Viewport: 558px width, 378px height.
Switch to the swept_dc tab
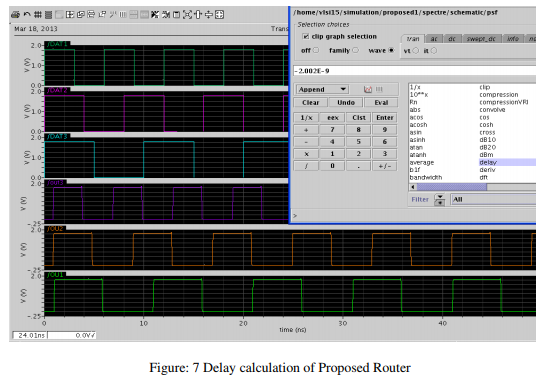tap(481, 38)
